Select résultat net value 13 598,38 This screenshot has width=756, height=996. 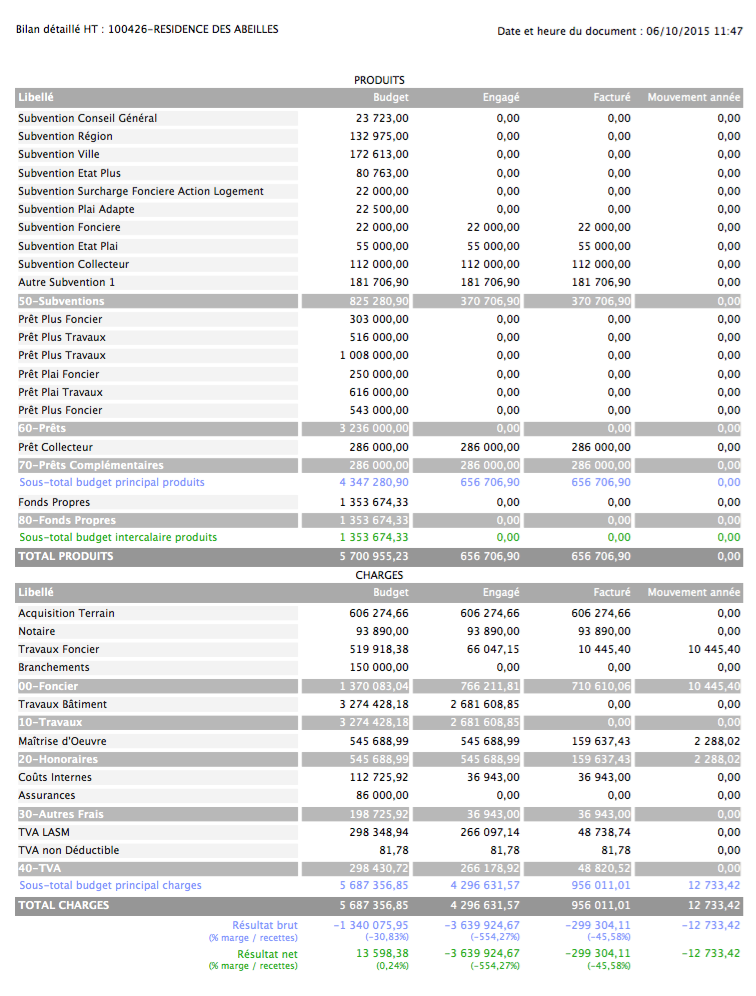(382, 953)
